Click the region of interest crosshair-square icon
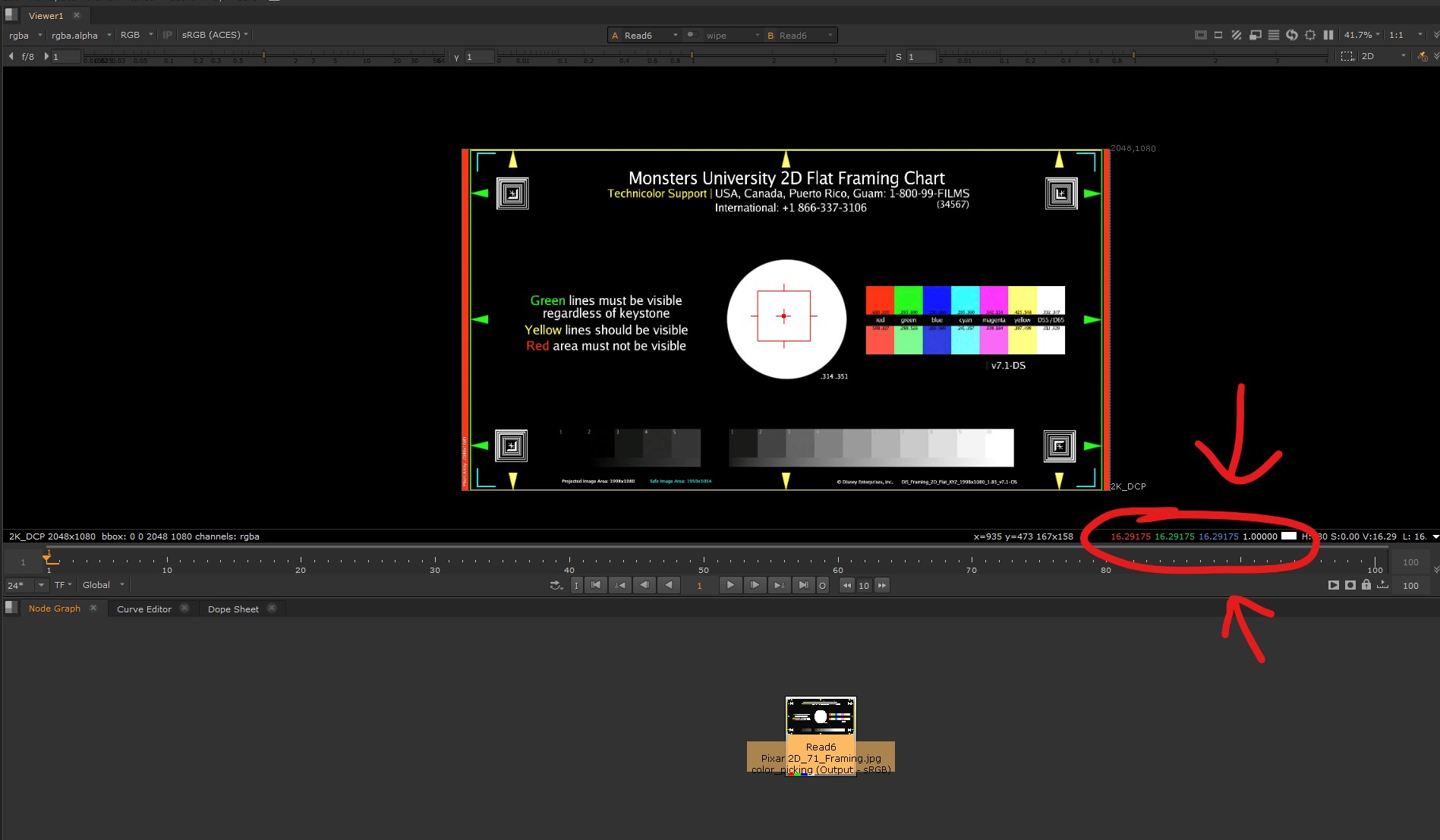 pyautogui.click(x=1310, y=35)
